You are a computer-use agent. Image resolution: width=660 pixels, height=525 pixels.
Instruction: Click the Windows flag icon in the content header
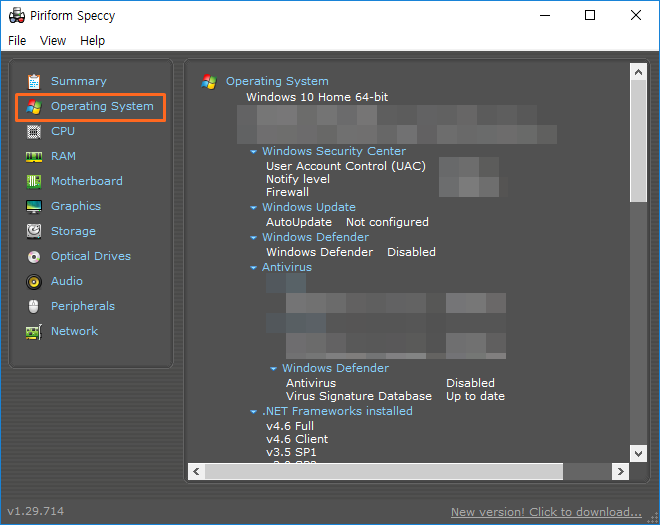pyautogui.click(x=209, y=82)
